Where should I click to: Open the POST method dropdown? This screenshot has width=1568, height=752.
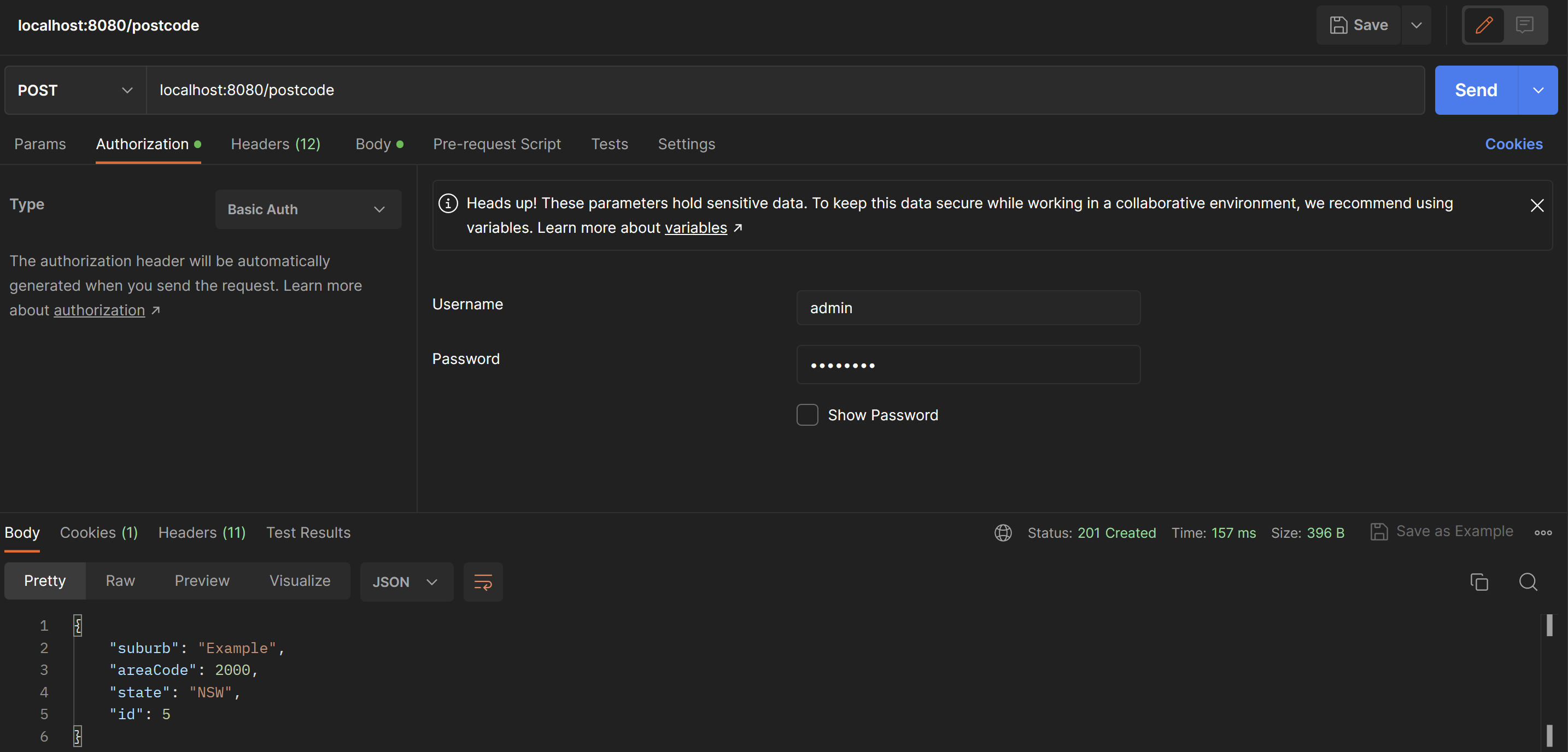(75, 90)
